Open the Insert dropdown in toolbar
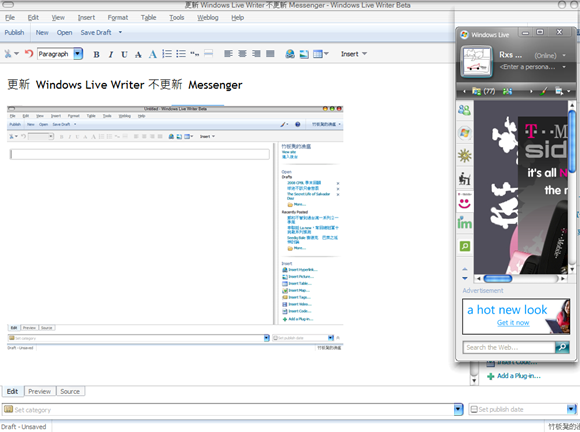 pos(354,54)
